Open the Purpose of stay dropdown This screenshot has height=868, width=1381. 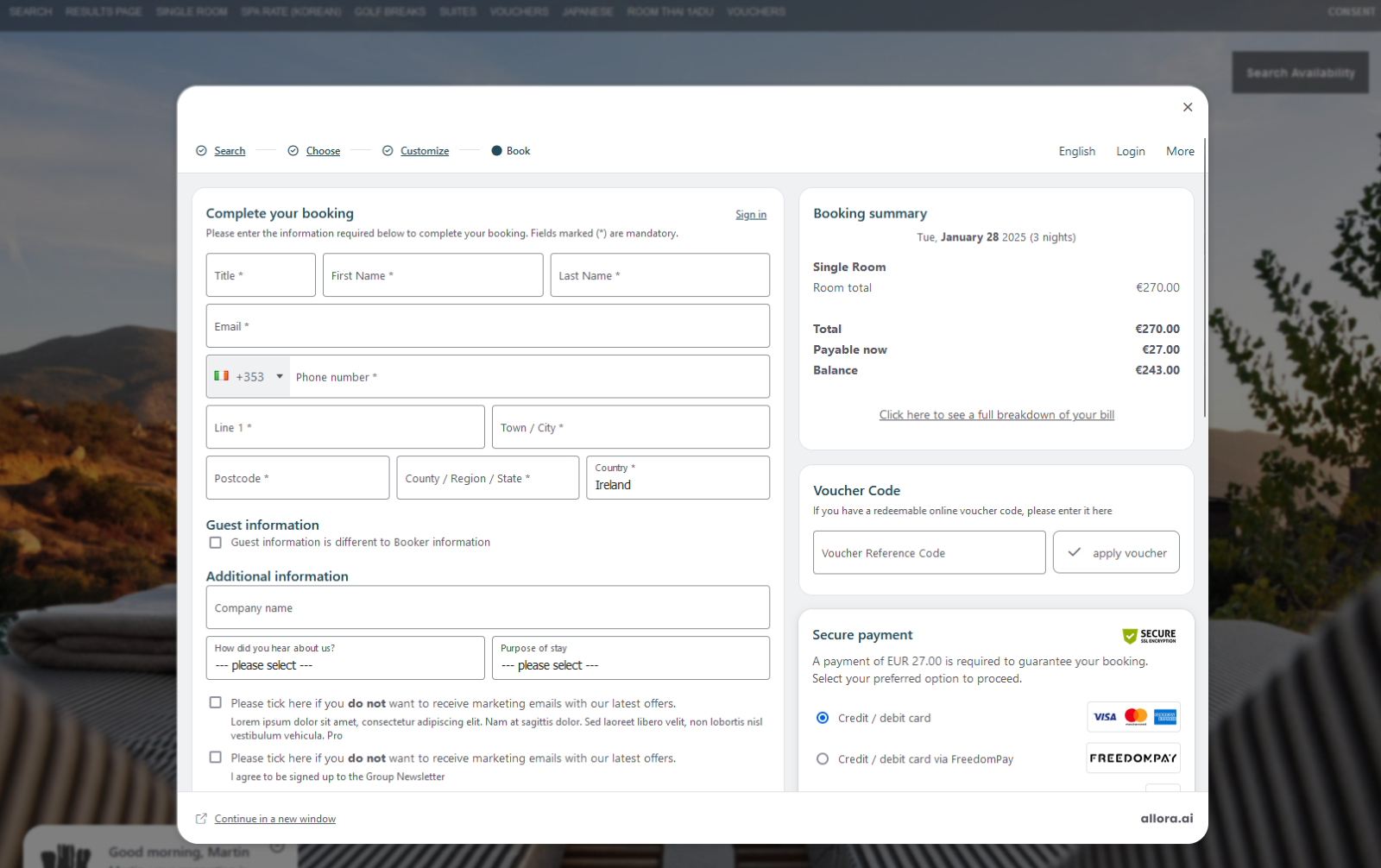(x=631, y=658)
